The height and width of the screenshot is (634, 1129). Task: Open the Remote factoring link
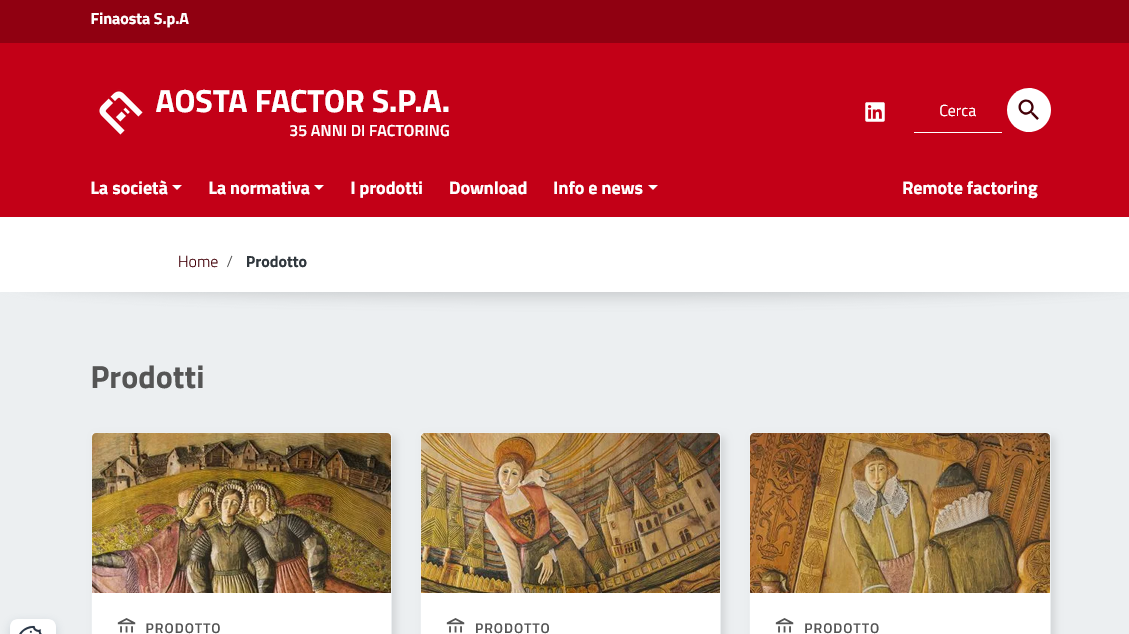pyautogui.click(x=969, y=188)
